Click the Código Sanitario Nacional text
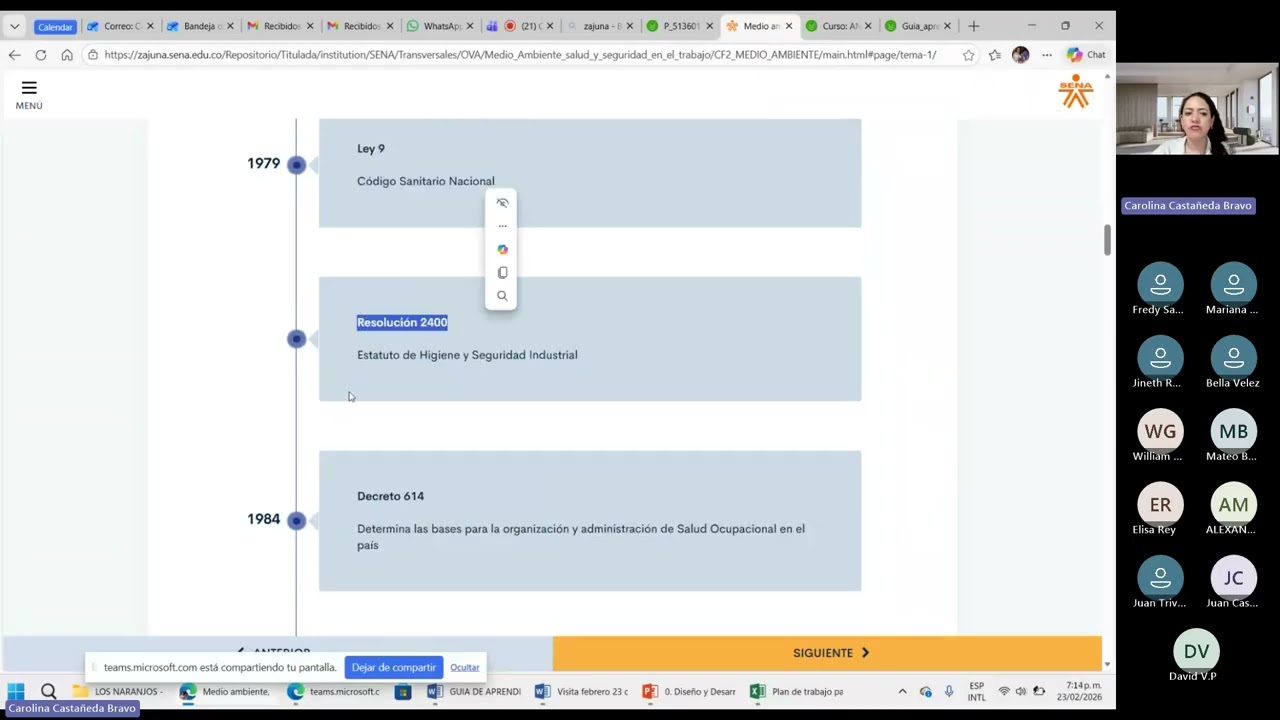Screen dimensions: 1280x720 tap(426, 181)
